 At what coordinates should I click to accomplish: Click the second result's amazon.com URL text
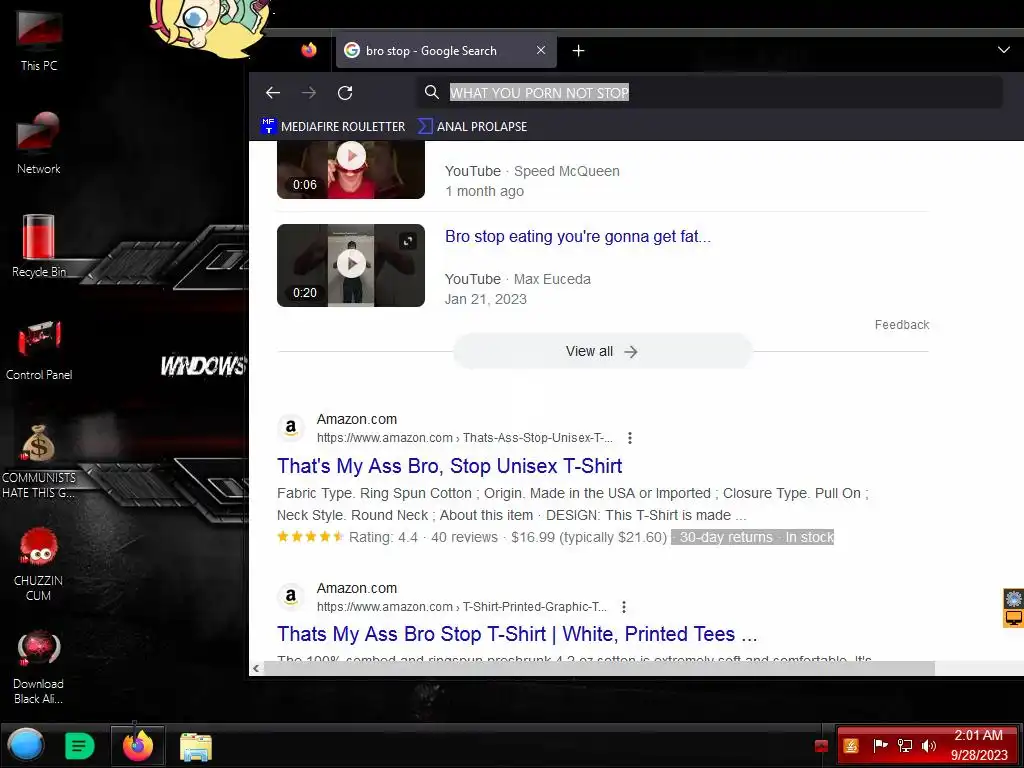(x=462, y=607)
